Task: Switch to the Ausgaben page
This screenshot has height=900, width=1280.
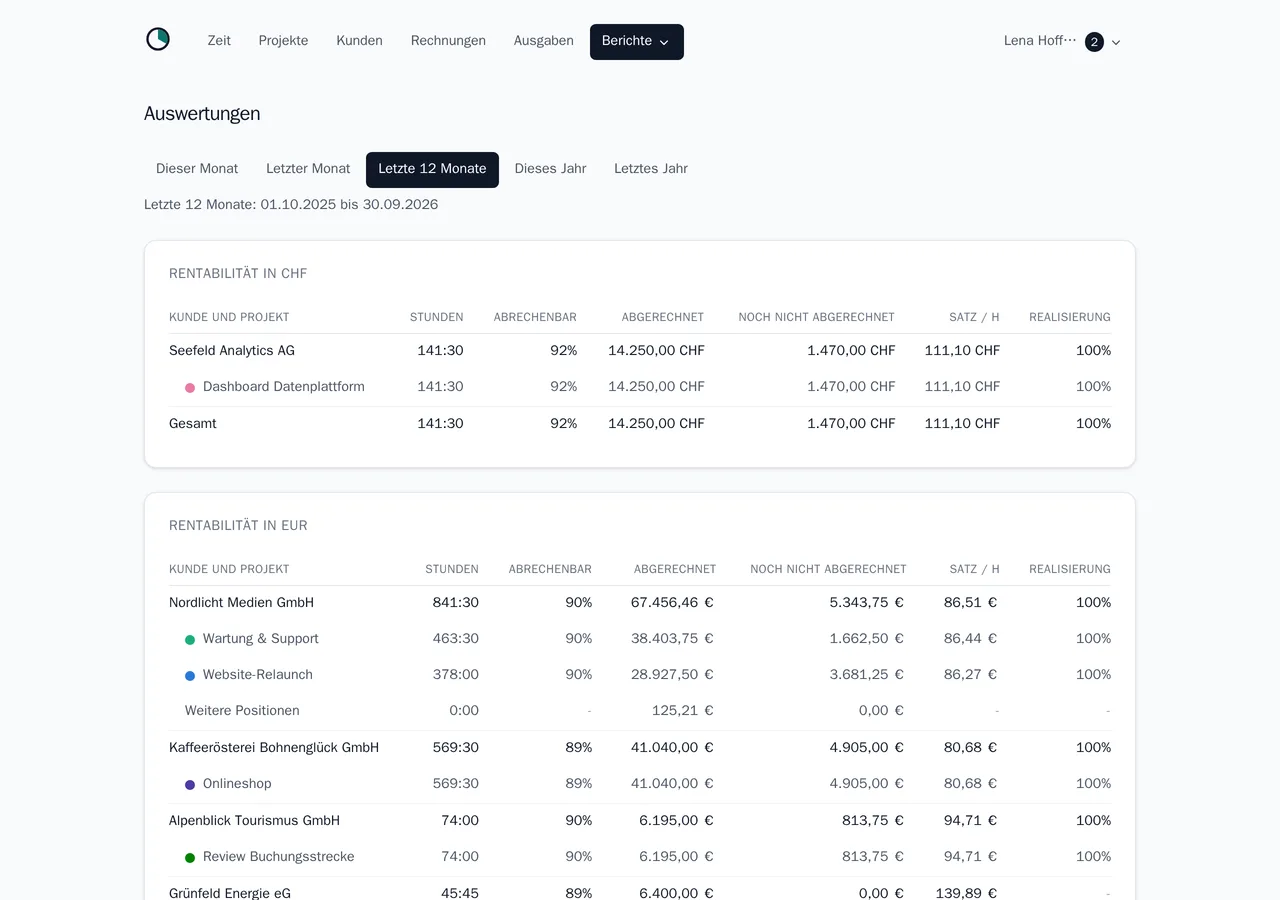Action: (544, 41)
